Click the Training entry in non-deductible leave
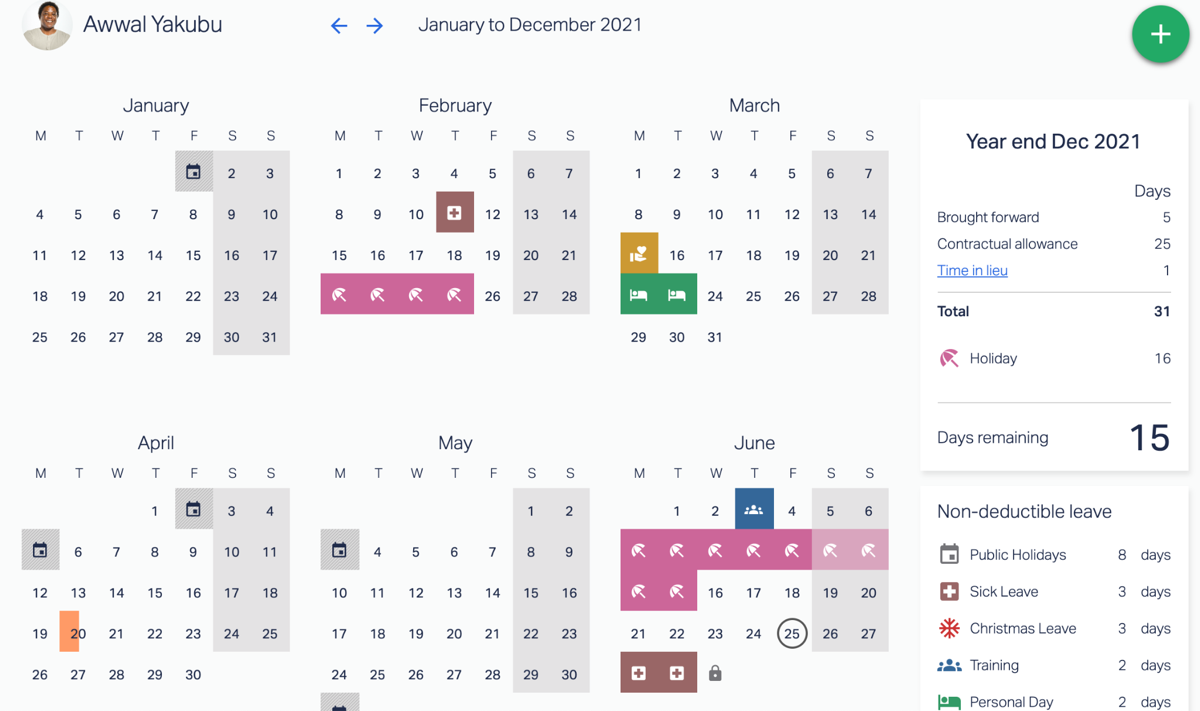This screenshot has width=1200, height=711. [1054, 665]
